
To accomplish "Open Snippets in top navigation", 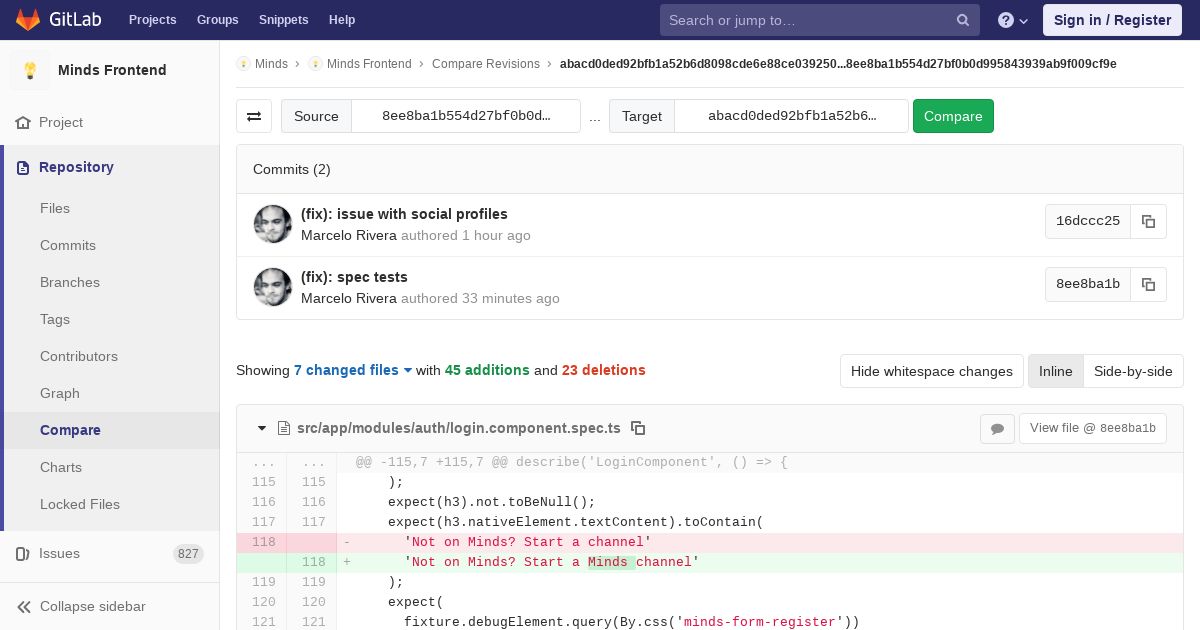I will point(284,20).
